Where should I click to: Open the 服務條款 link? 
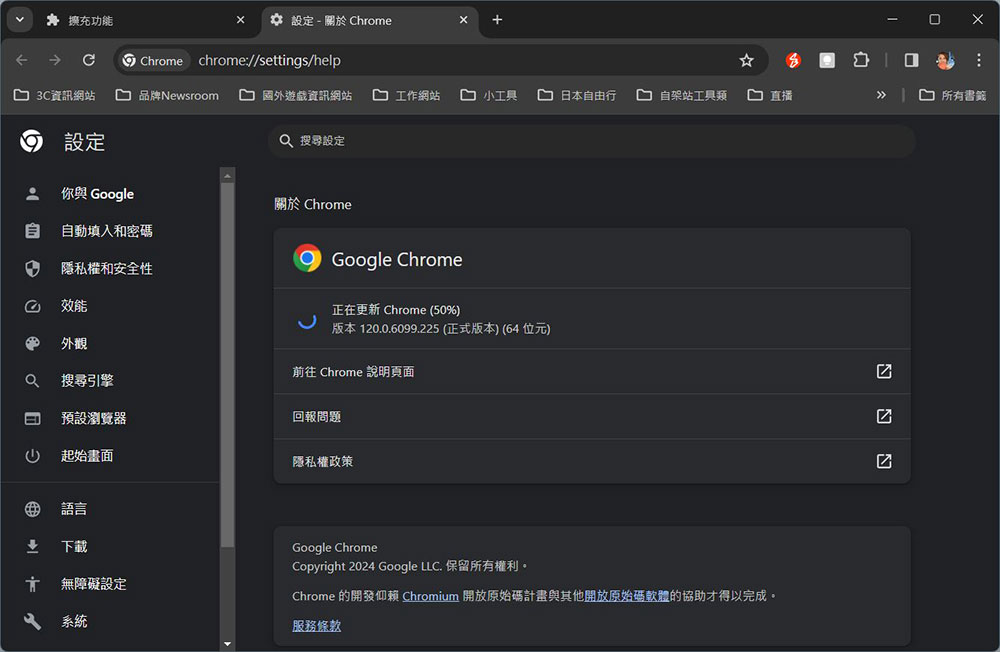316,626
